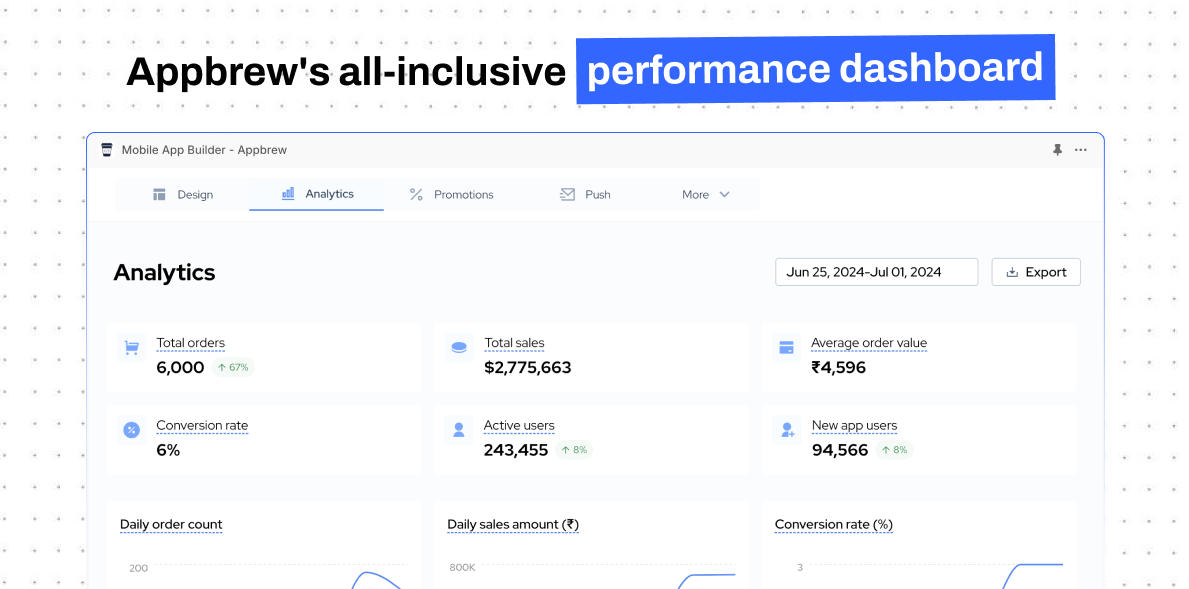Click the Analytics bar chart icon
The image size is (1189, 589).
click(288, 194)
